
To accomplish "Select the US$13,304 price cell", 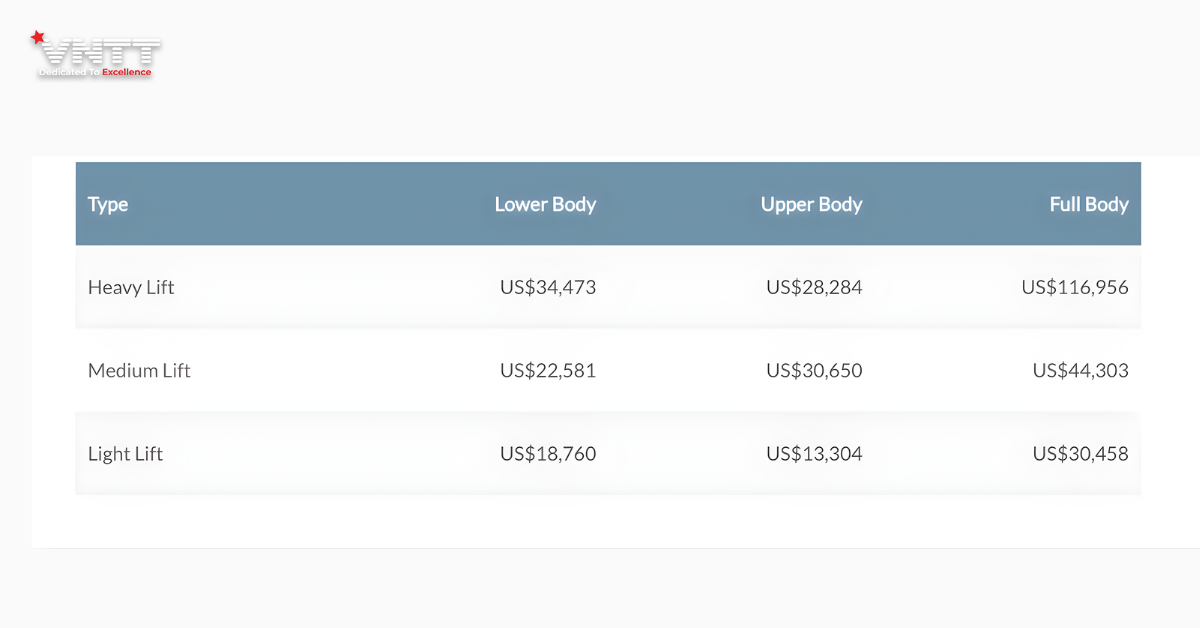I will click(814, 453).
